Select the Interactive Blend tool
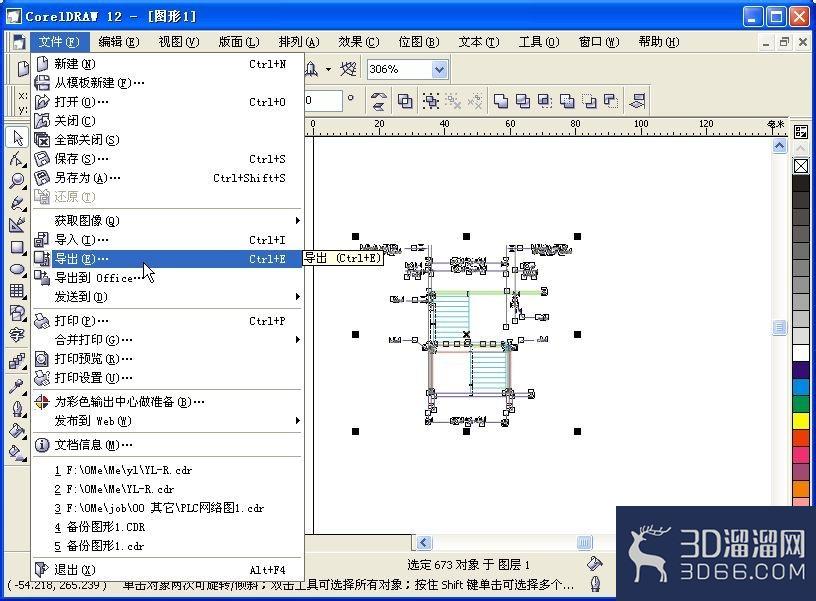This screenshot has height=601, width=816. pyautogui.click(x=17, y=361)
